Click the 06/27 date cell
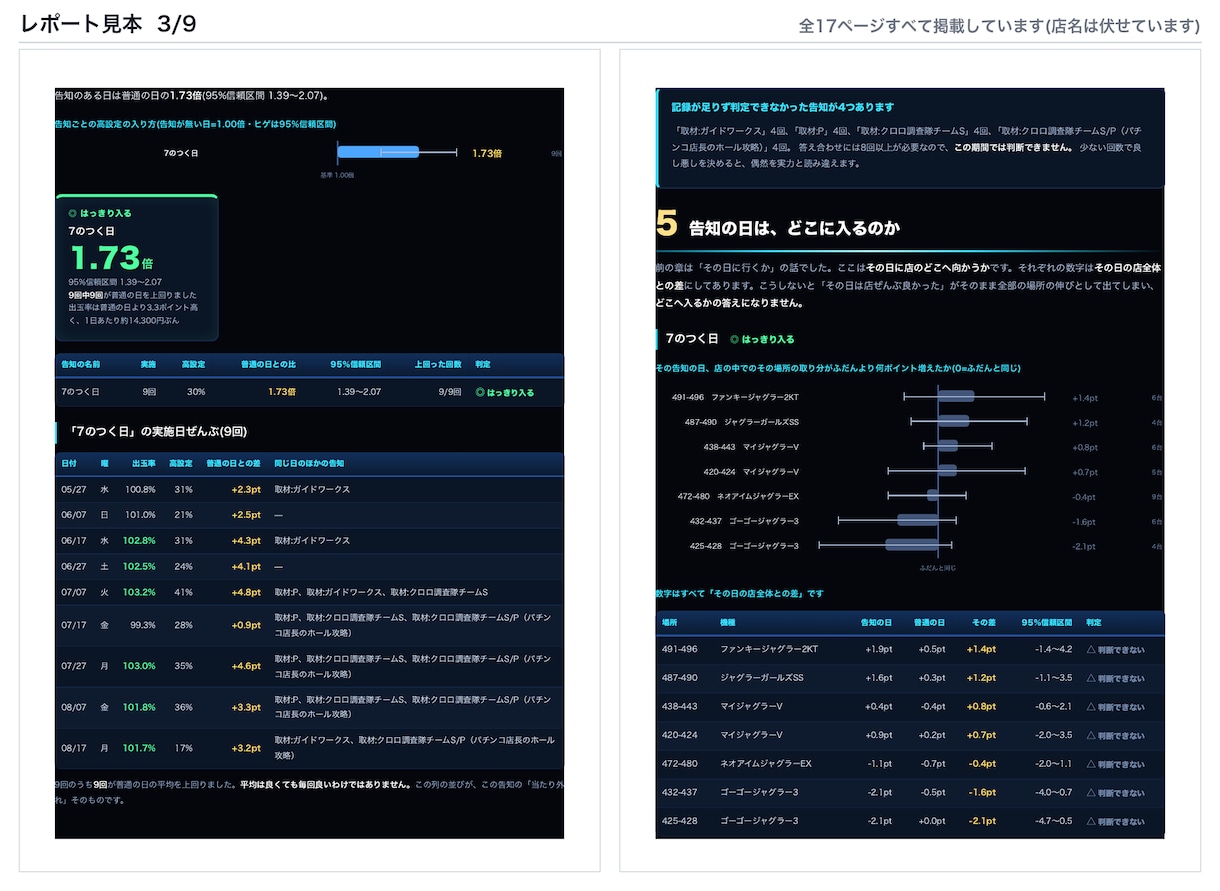 [x=74, y=567]
